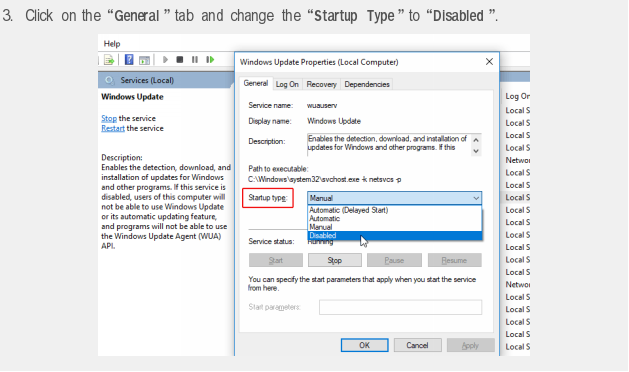Click the Display name value Windows Update
Viewport: 629px width, 372px height.
tap(334, 121)
